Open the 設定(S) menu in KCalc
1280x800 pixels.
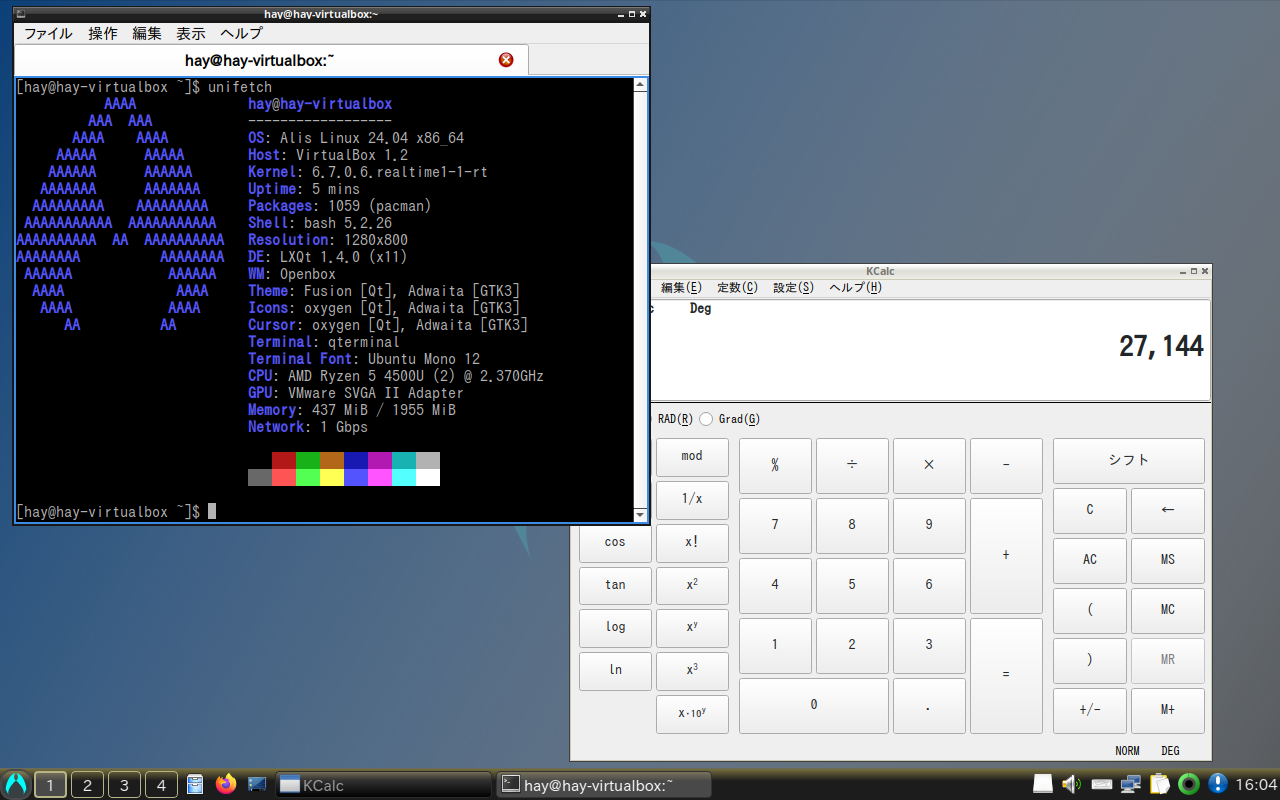point(793,288)
